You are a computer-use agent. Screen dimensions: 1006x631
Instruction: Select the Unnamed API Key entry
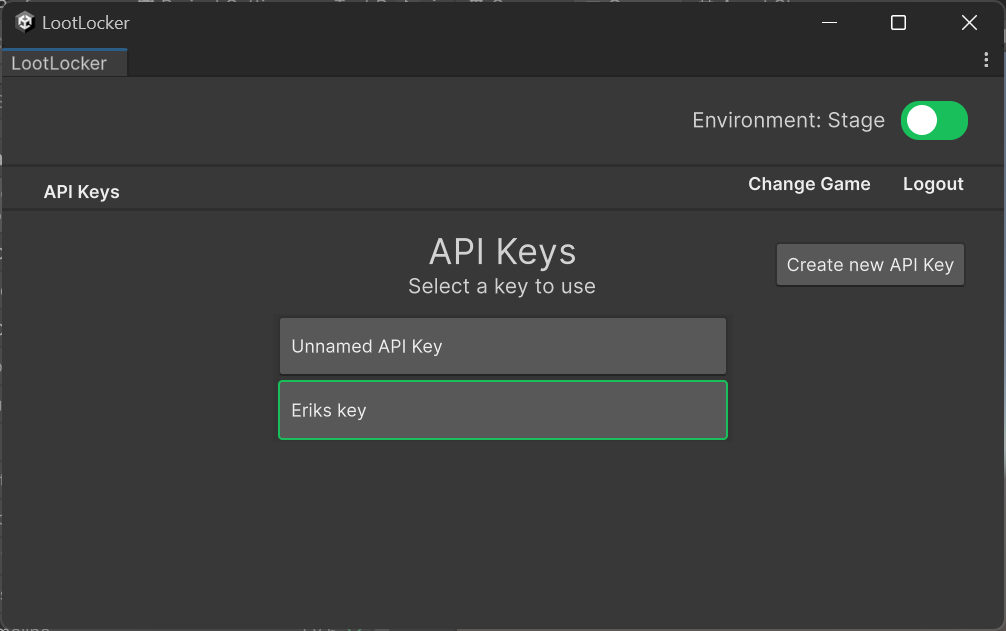502,347
